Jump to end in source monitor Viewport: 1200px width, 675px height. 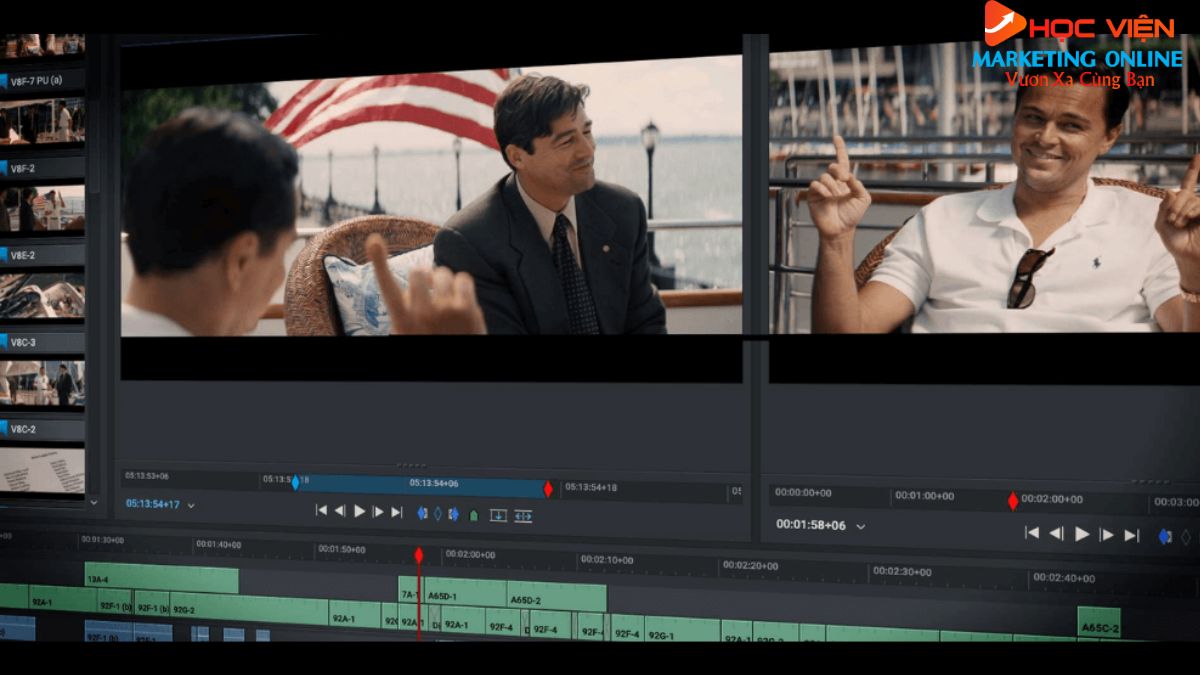397,512
